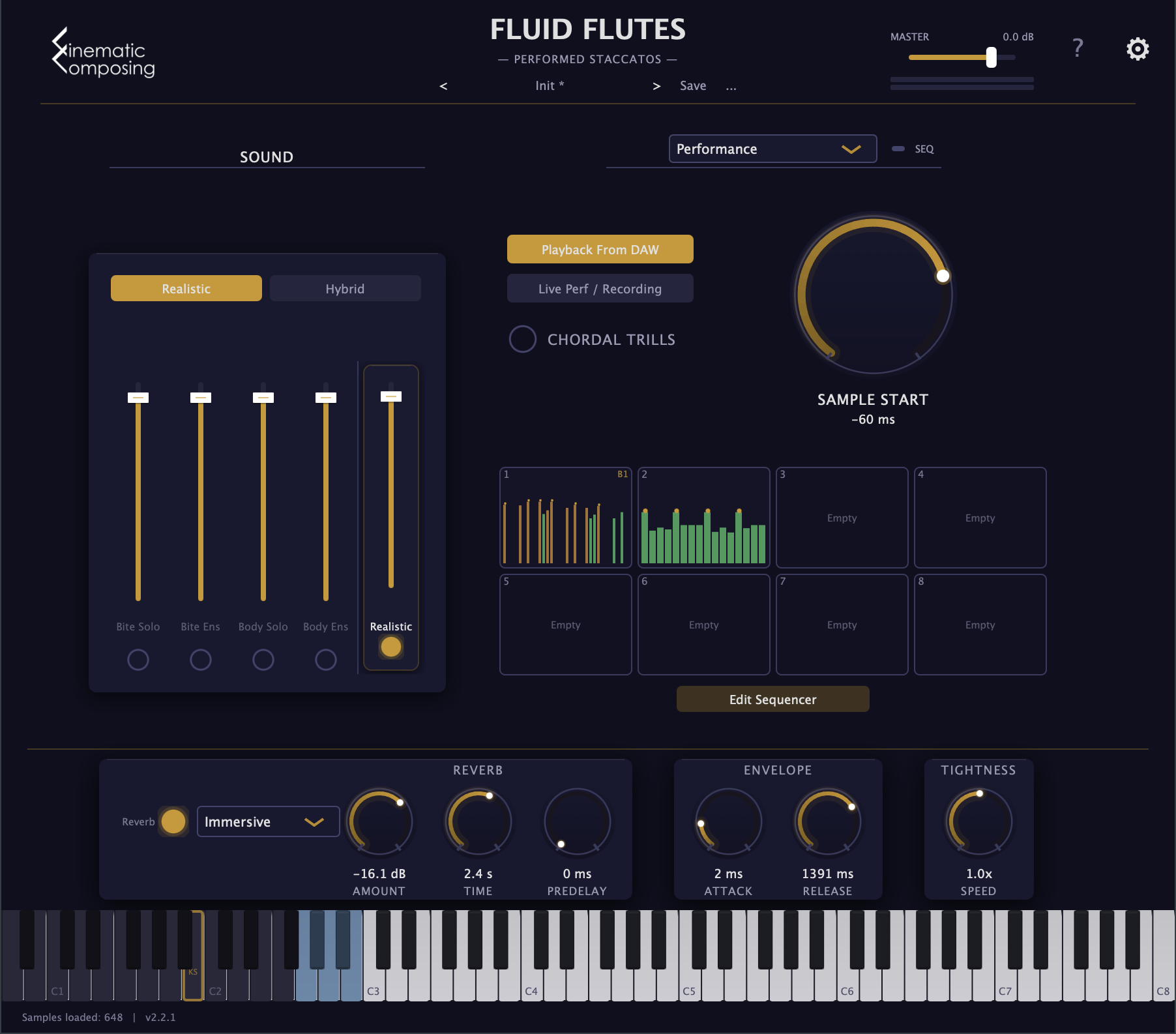Open the Init preset name selector

click(x=550, y=86)
